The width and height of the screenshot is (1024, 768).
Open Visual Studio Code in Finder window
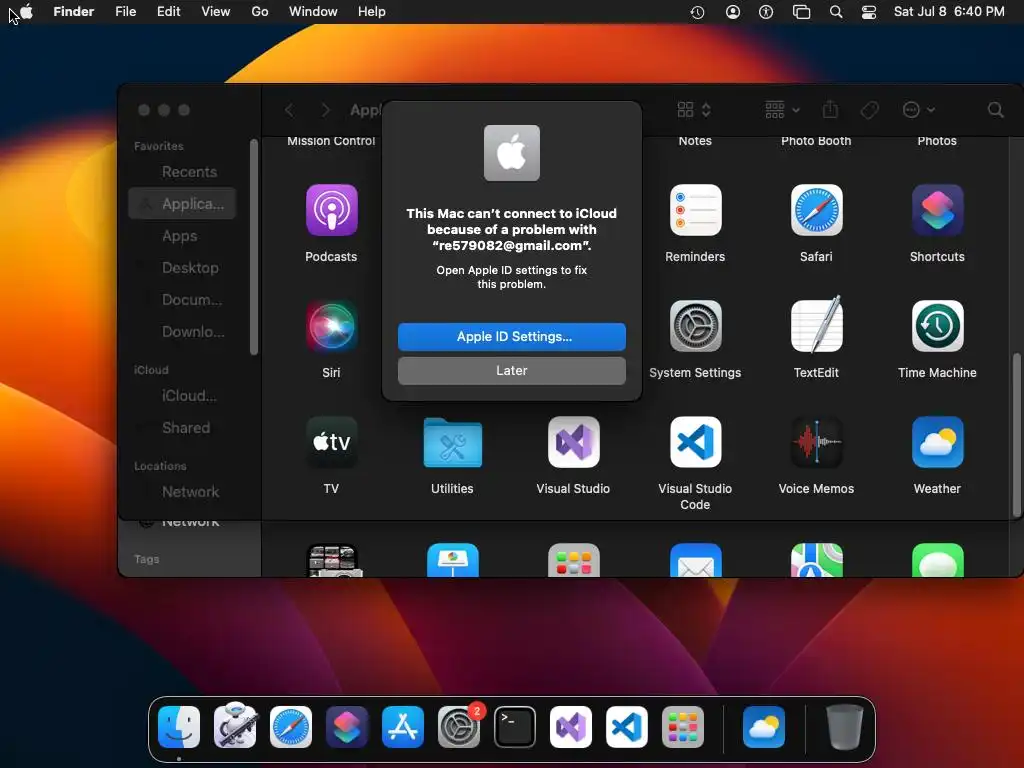click(695, 442)
